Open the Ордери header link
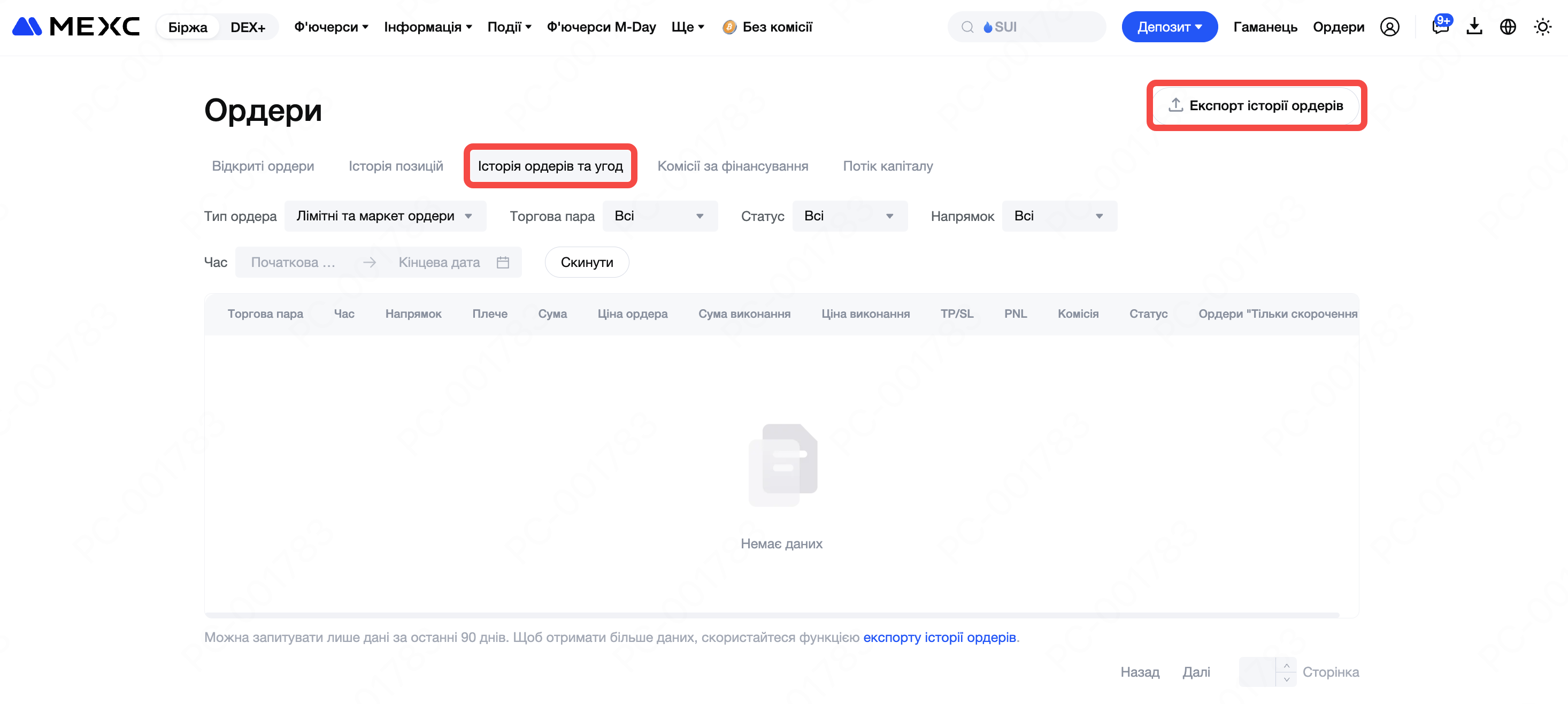This screenshot has height=704, width=1568. (x=1338, y=27)
